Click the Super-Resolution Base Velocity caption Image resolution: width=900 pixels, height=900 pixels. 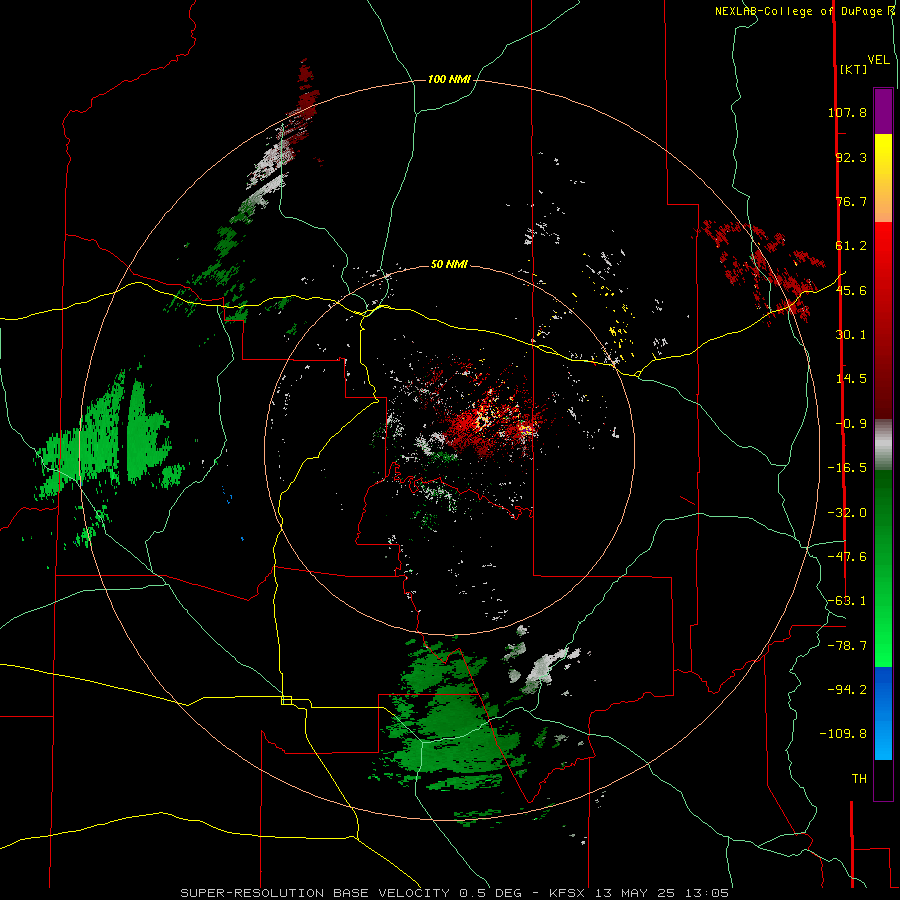pyautogui.click(x=455, y=893)
